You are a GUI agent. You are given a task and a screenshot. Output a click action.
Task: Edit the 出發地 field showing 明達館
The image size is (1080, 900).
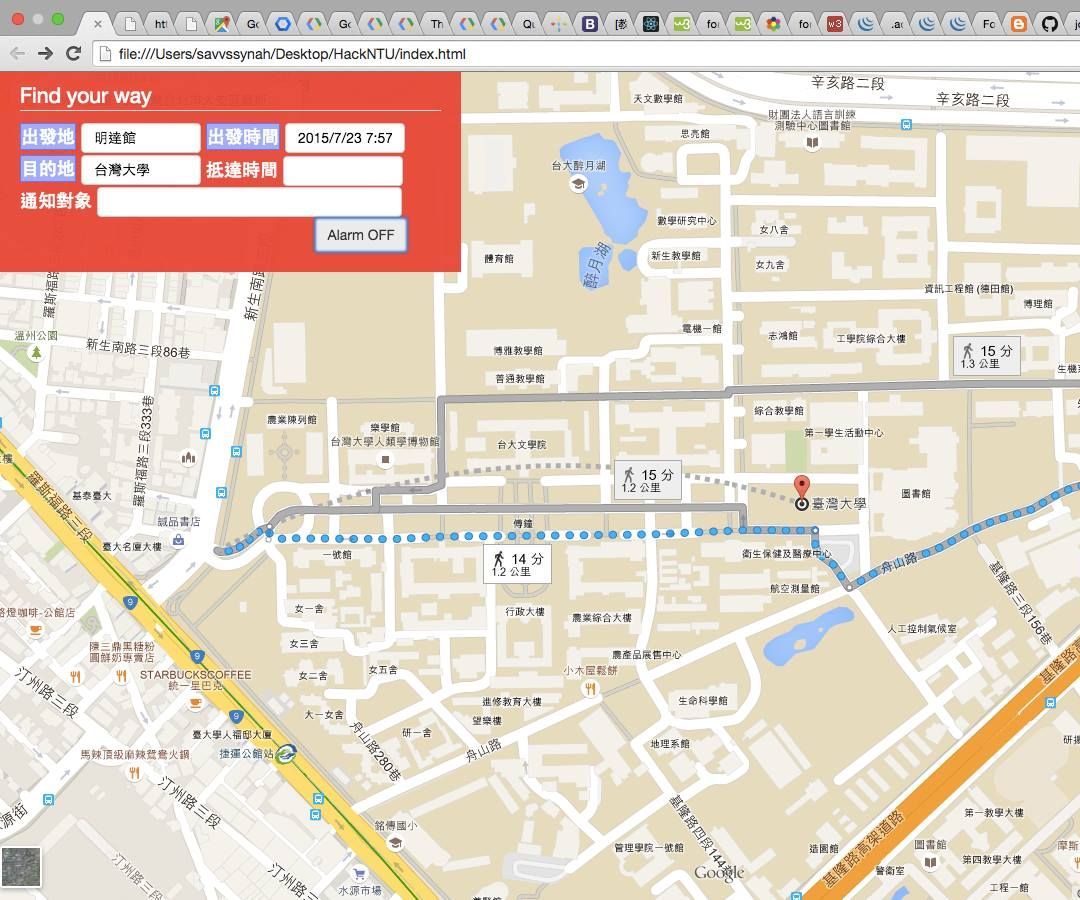coord(140,137)
